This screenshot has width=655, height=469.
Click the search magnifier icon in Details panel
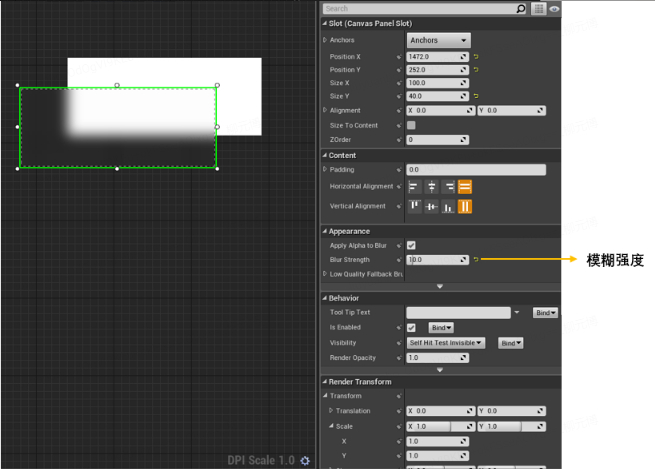click(520, 9)
